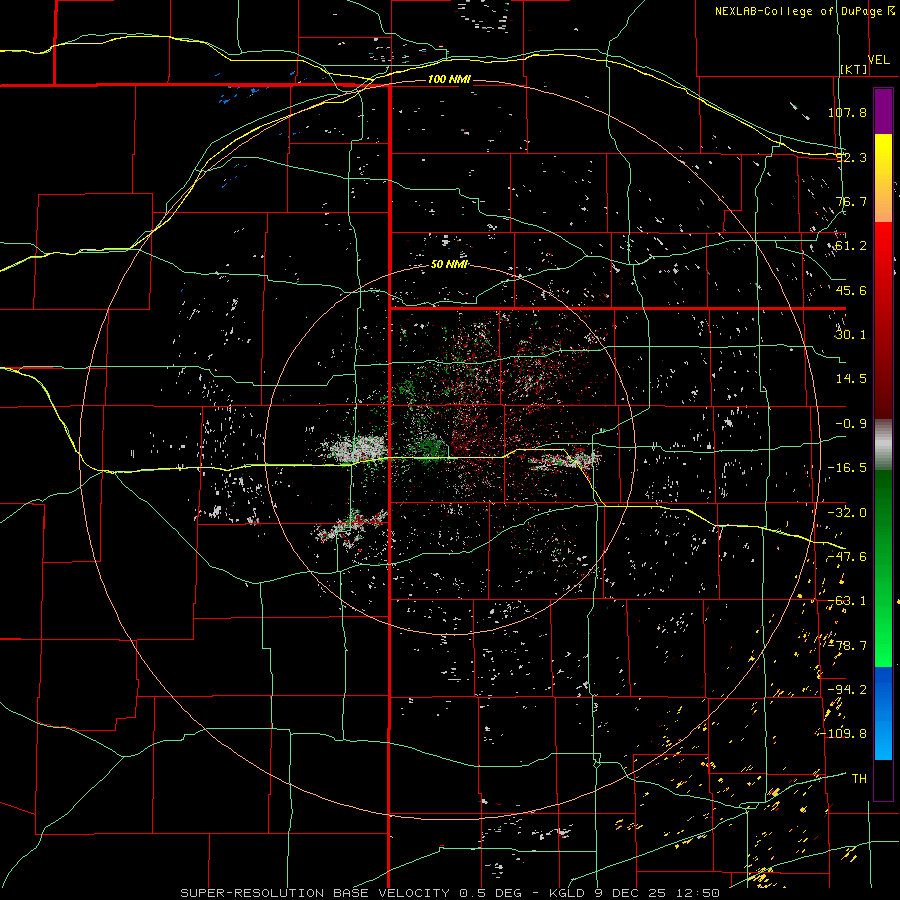Click the 76.7 velocity scale value

[x=851, y=201]
